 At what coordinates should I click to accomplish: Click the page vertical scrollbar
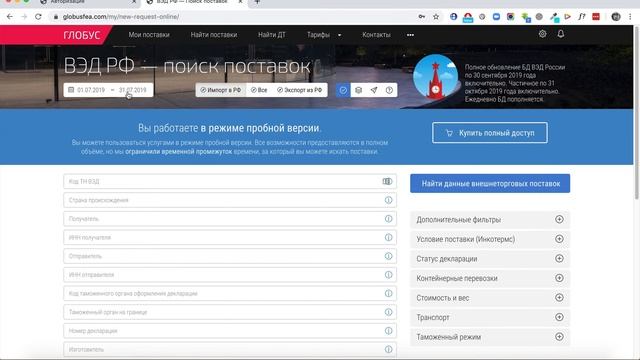[636, 112]
